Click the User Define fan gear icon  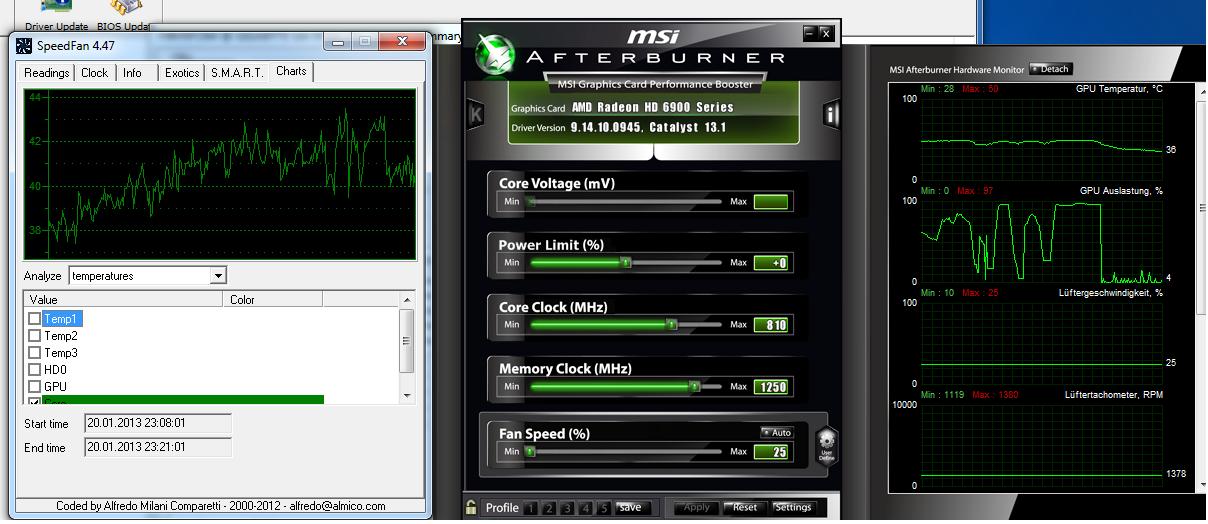pos(826,443)
